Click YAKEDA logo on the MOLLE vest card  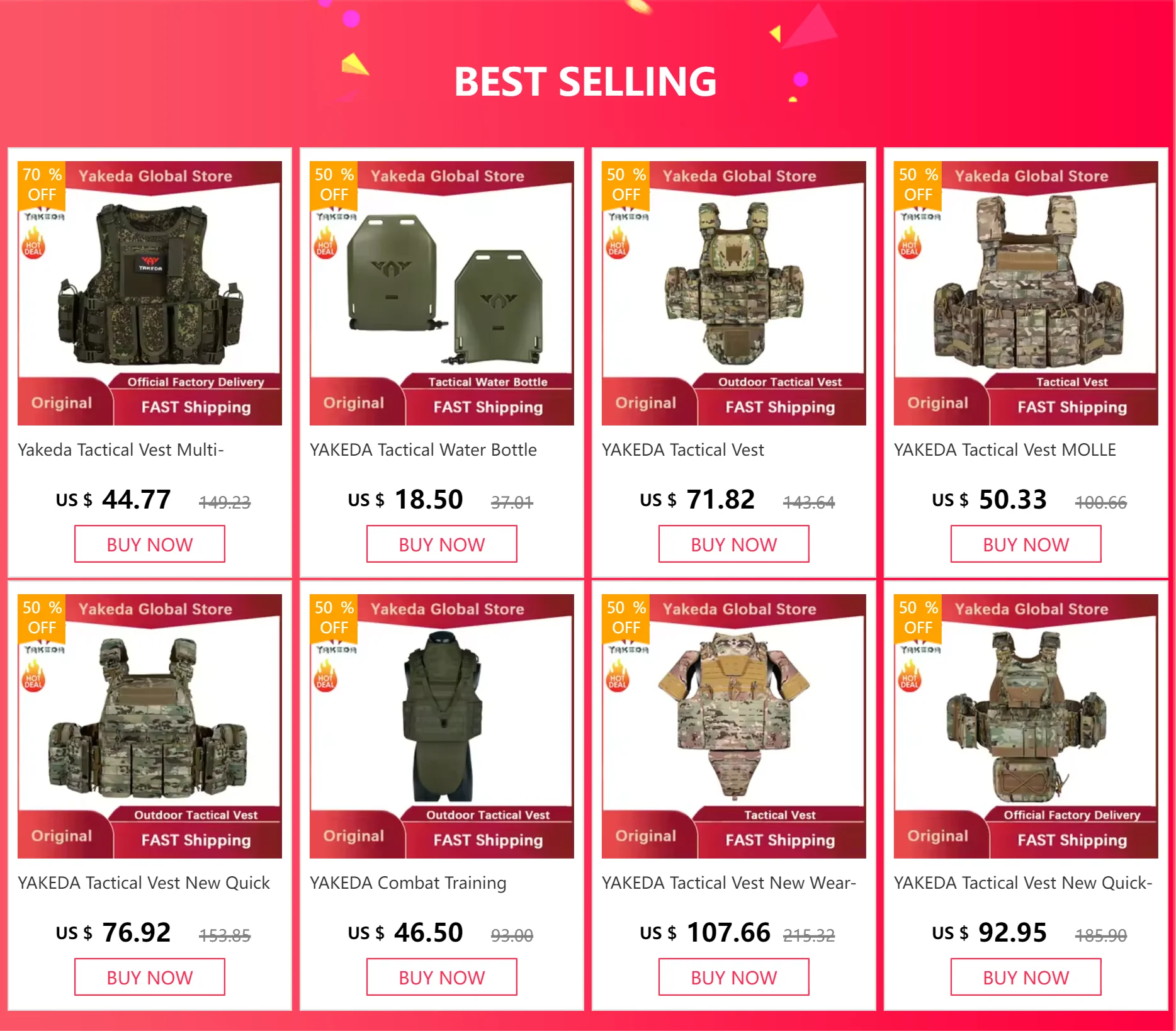(920, 217)
